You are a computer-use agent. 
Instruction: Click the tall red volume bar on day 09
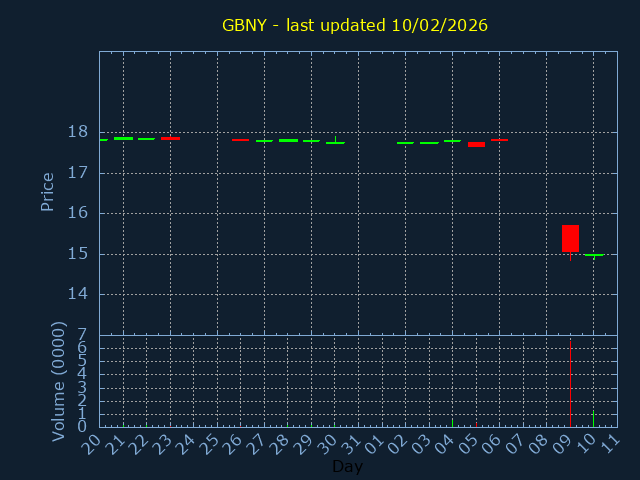click(570, 385)
